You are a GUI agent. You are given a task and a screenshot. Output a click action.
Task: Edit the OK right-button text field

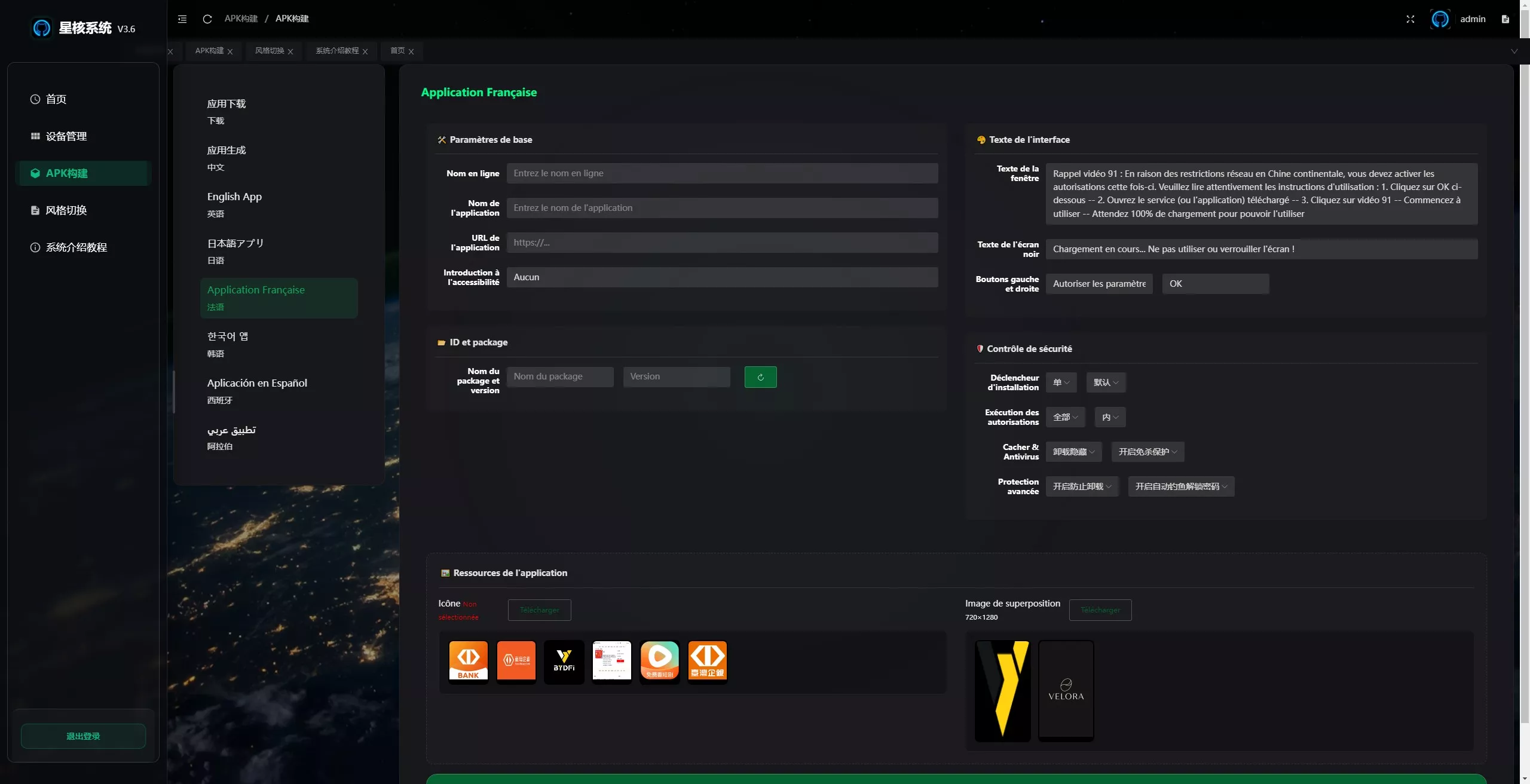pos(1216,284)
